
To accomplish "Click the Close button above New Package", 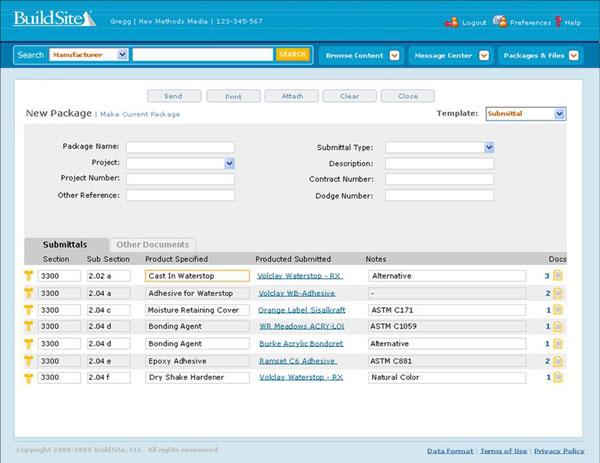I will 408,96.
